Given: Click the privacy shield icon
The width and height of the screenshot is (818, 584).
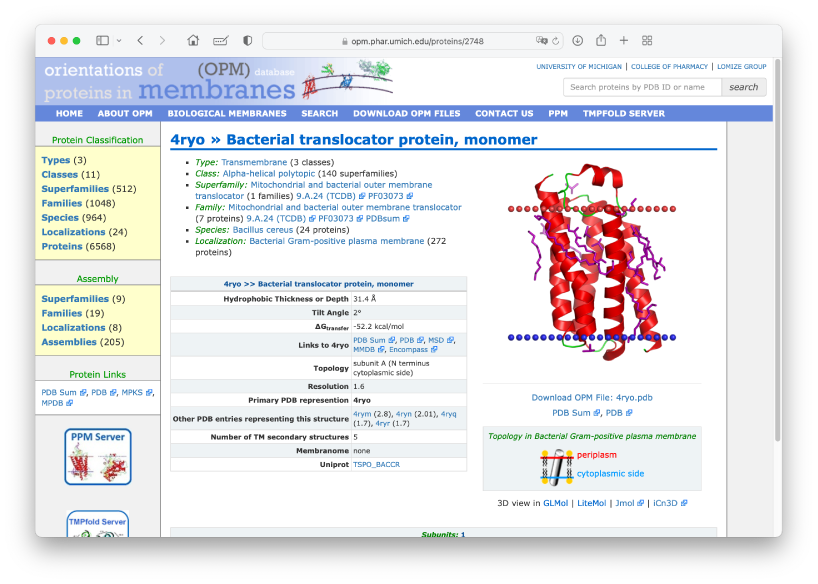Looking at the screenshot, I should [x=248, y=41].
